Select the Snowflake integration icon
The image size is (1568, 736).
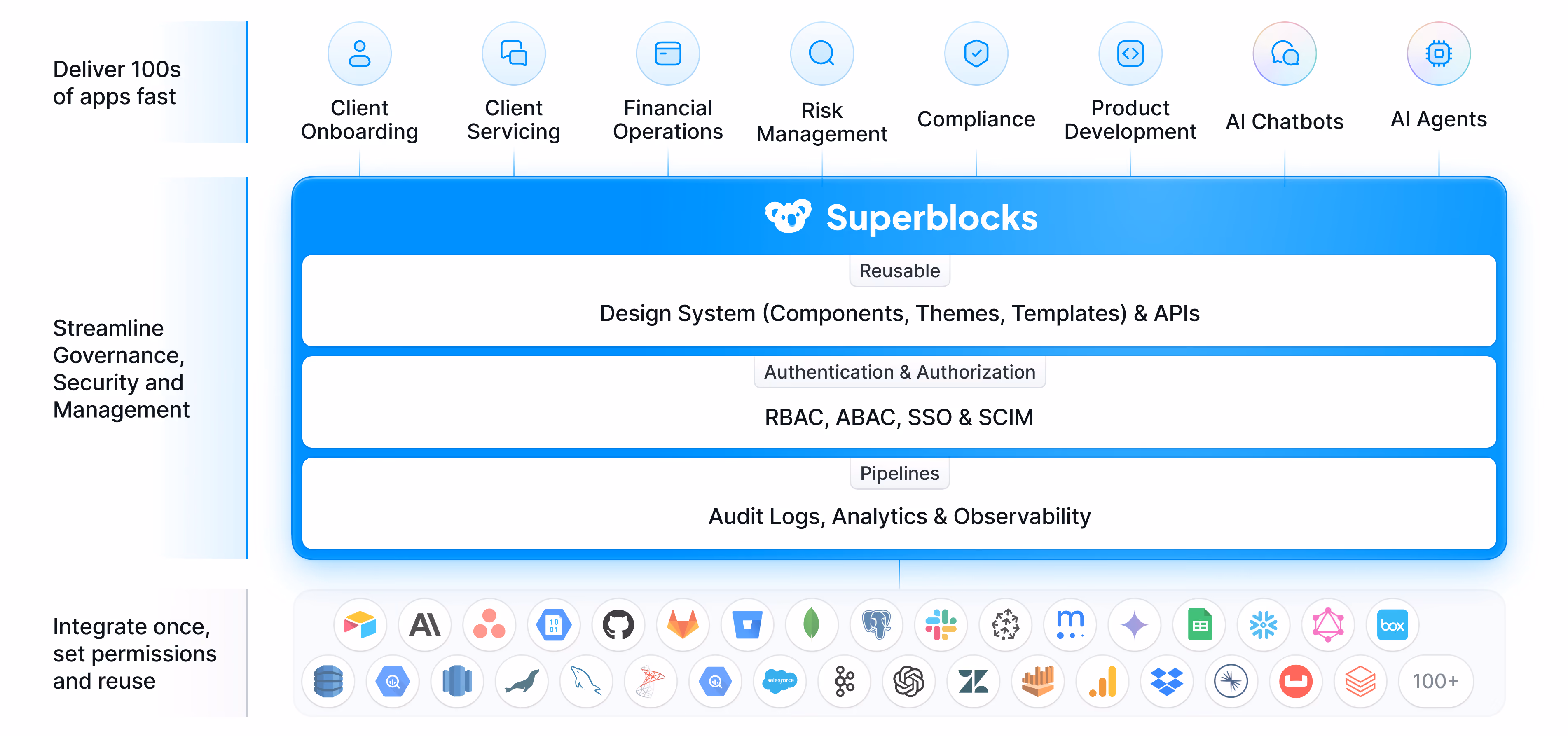point(1264,625)
